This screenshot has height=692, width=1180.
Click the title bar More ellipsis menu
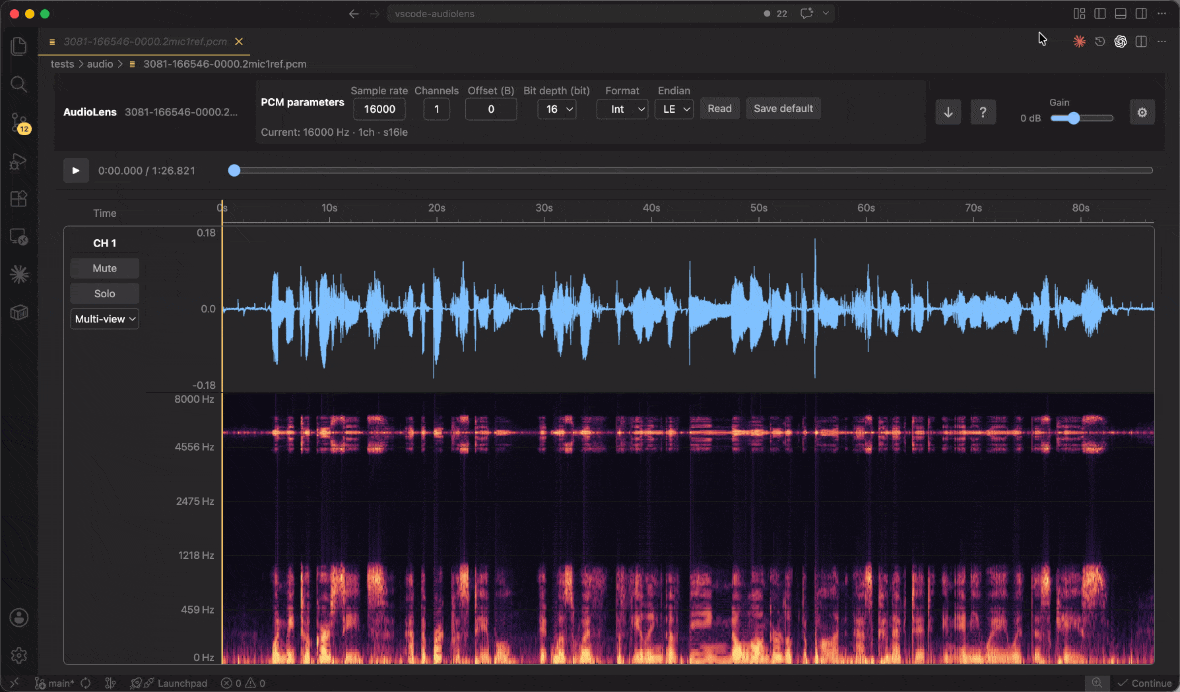pyautogui.click(x=1161, y=14)
